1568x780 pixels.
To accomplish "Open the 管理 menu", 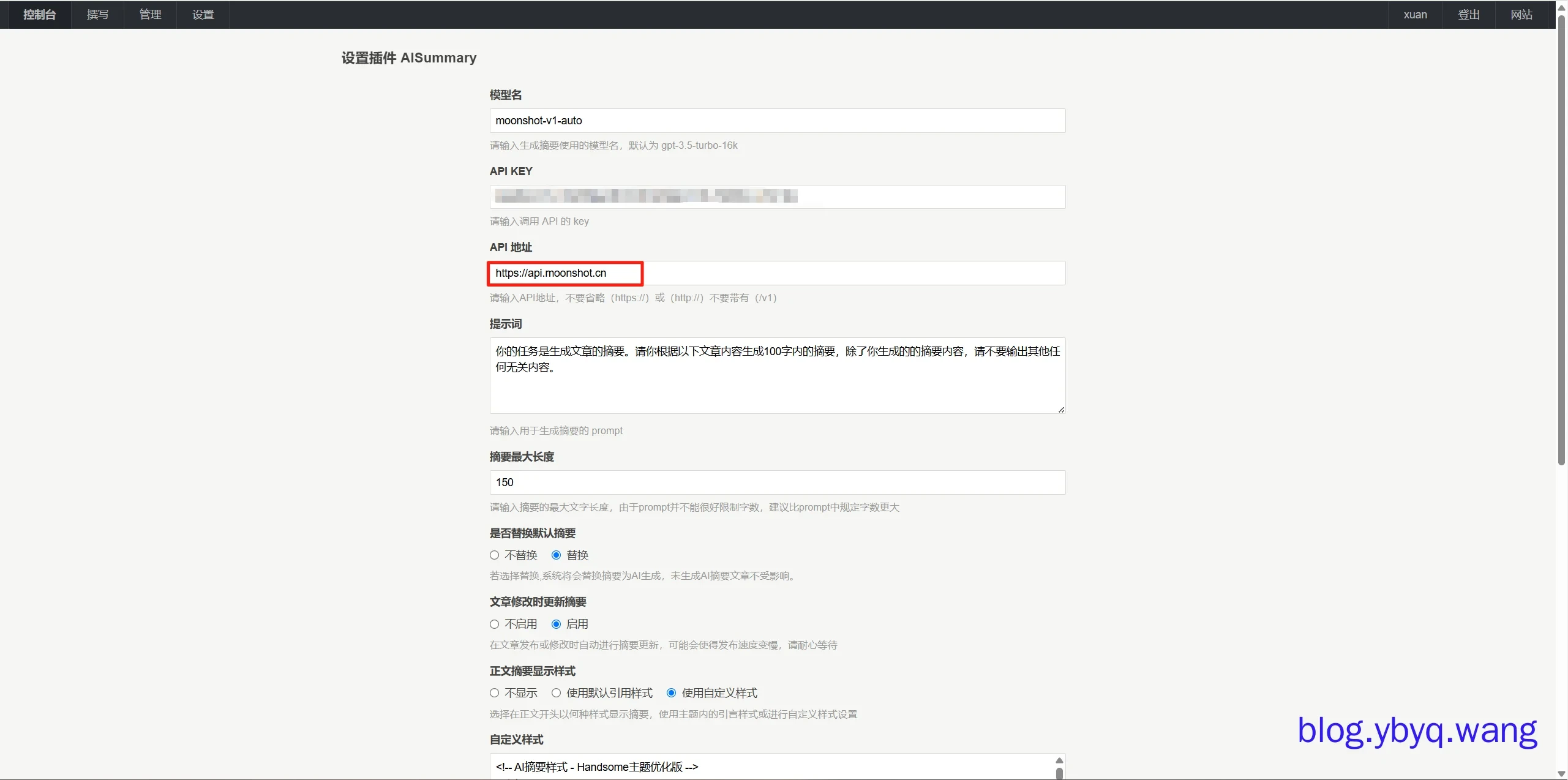I will 151,15.
